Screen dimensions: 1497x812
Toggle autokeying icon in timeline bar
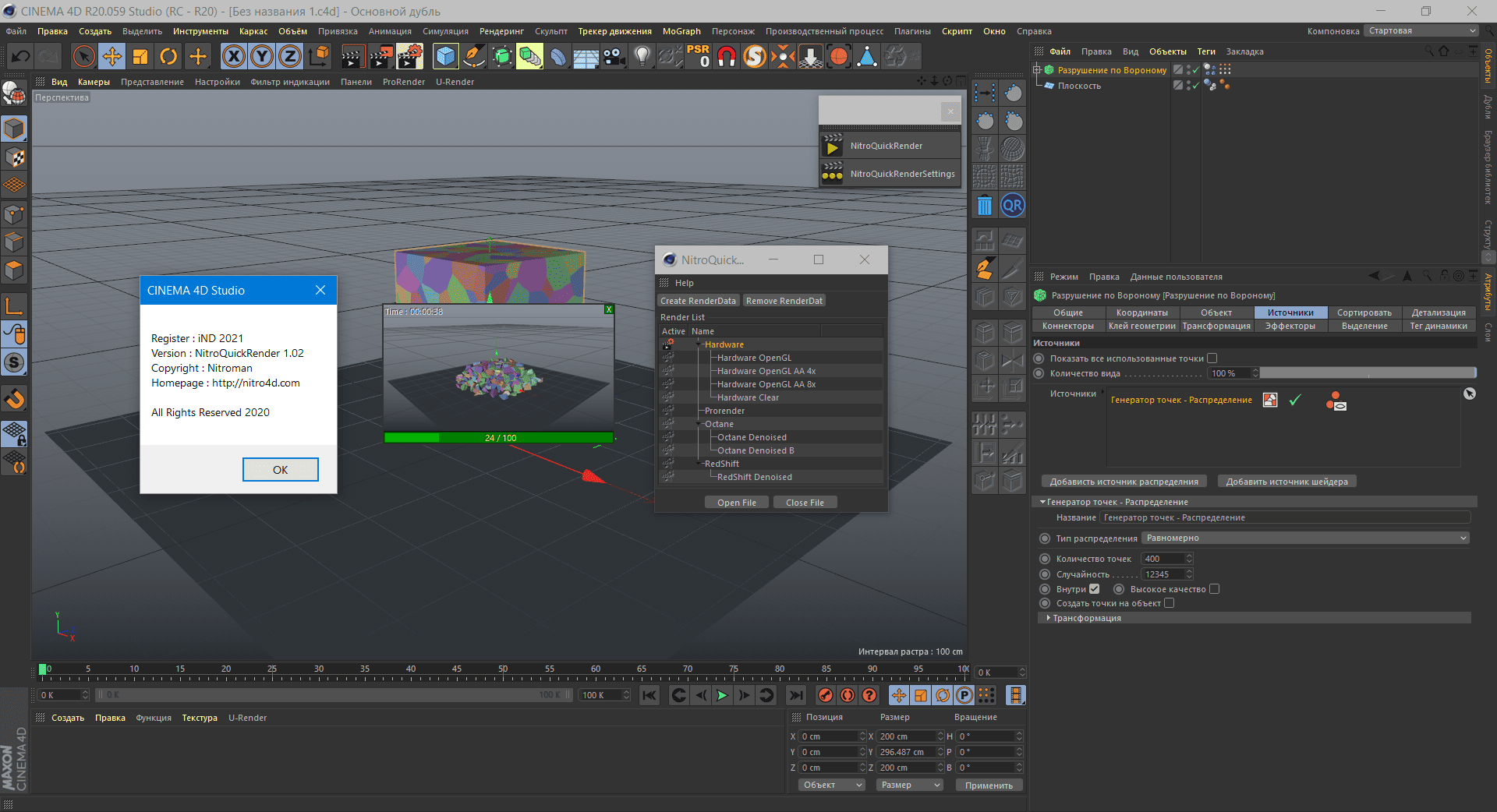click(x=848, y=695)
